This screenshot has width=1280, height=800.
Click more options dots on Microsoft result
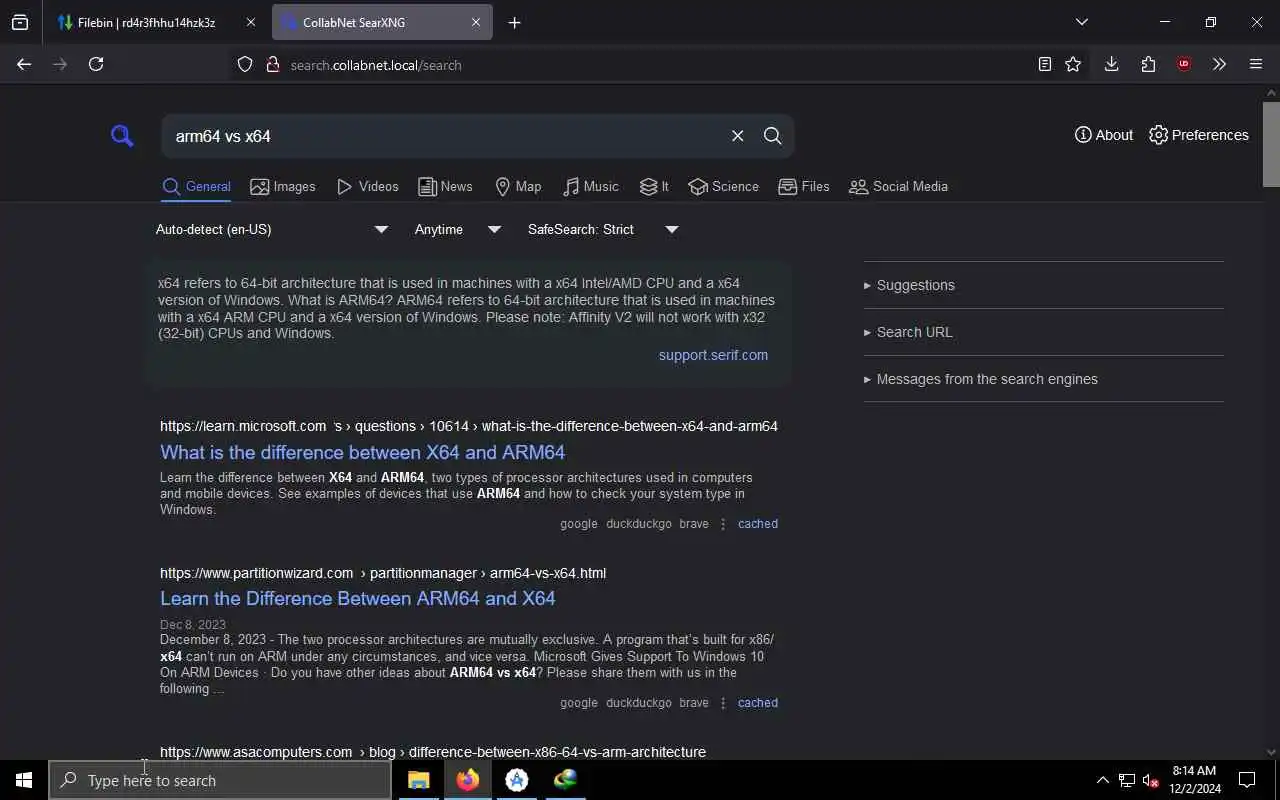[723, 524]
